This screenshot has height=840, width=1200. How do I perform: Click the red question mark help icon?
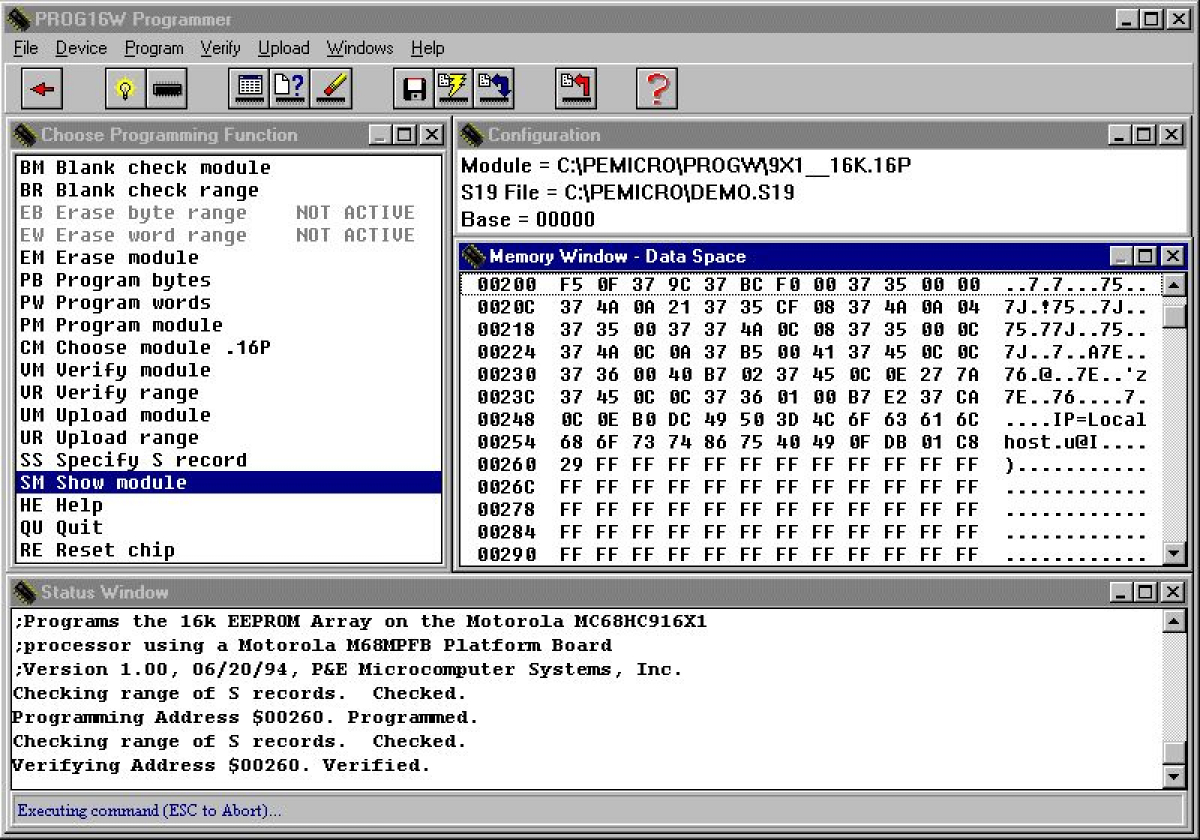coord(656,90)
